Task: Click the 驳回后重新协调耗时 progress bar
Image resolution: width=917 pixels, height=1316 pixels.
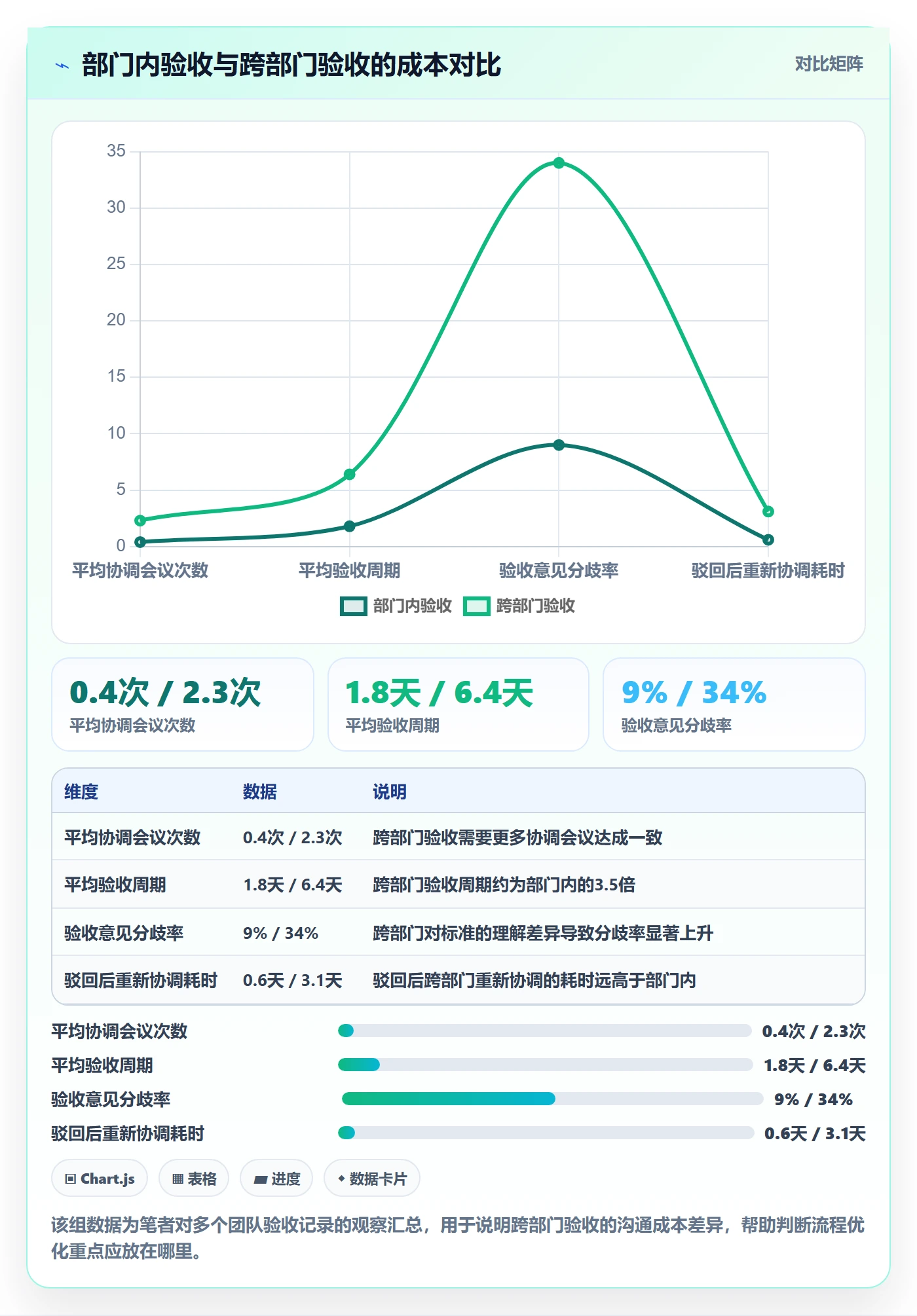Action: pos(546,1133)
